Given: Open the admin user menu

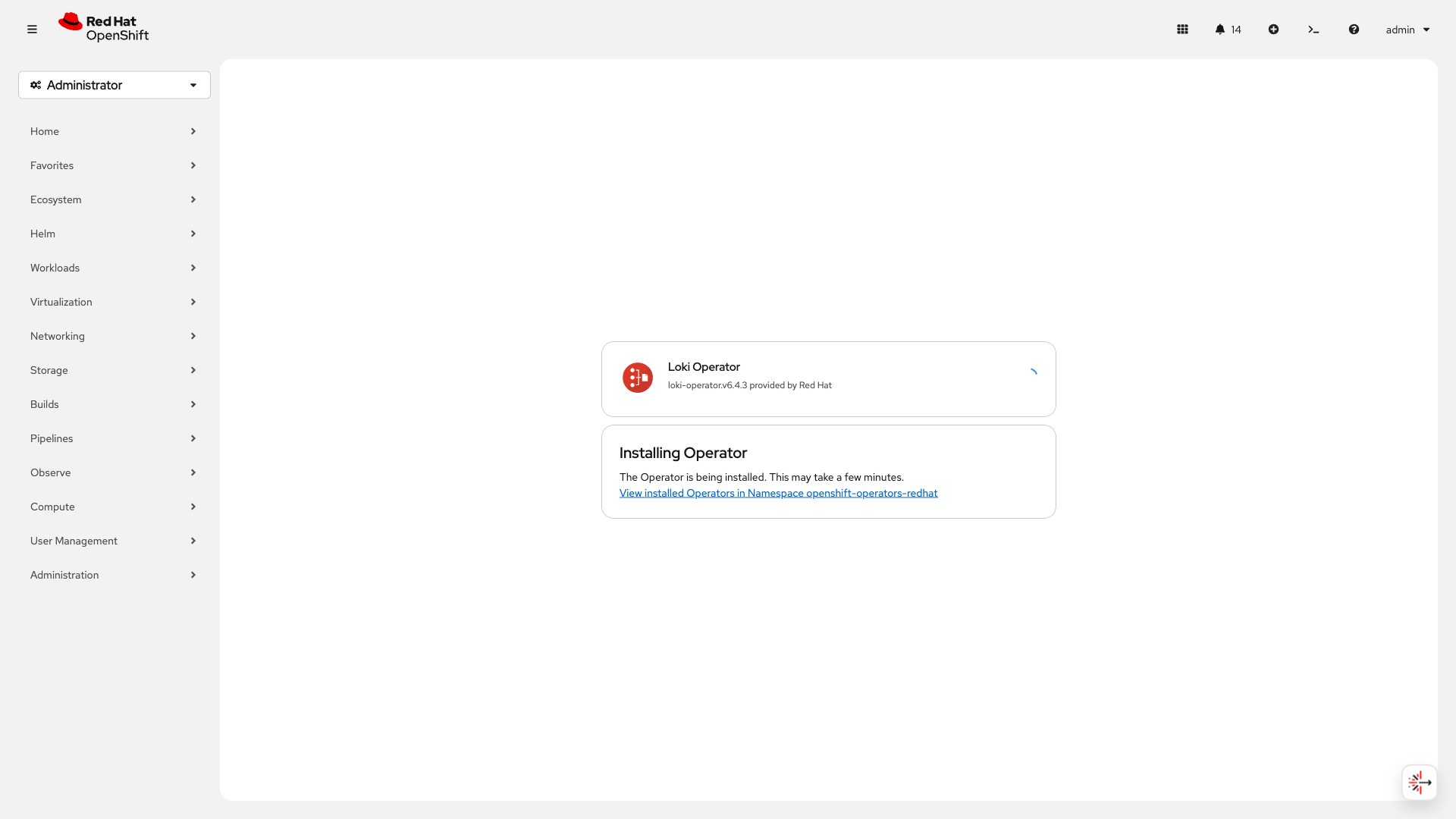Looking at the screenshot, I should coord(1407,30).
